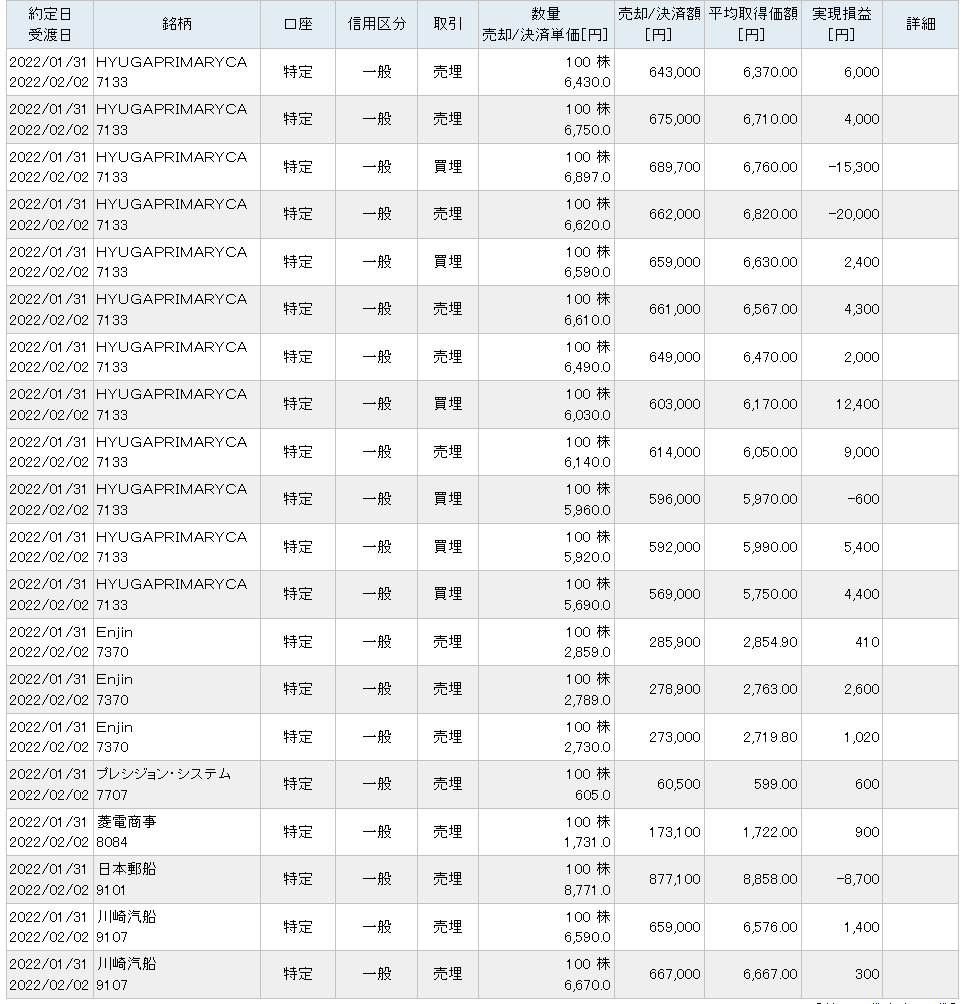Click the 日本郵船 stock name

pos(126,869)
